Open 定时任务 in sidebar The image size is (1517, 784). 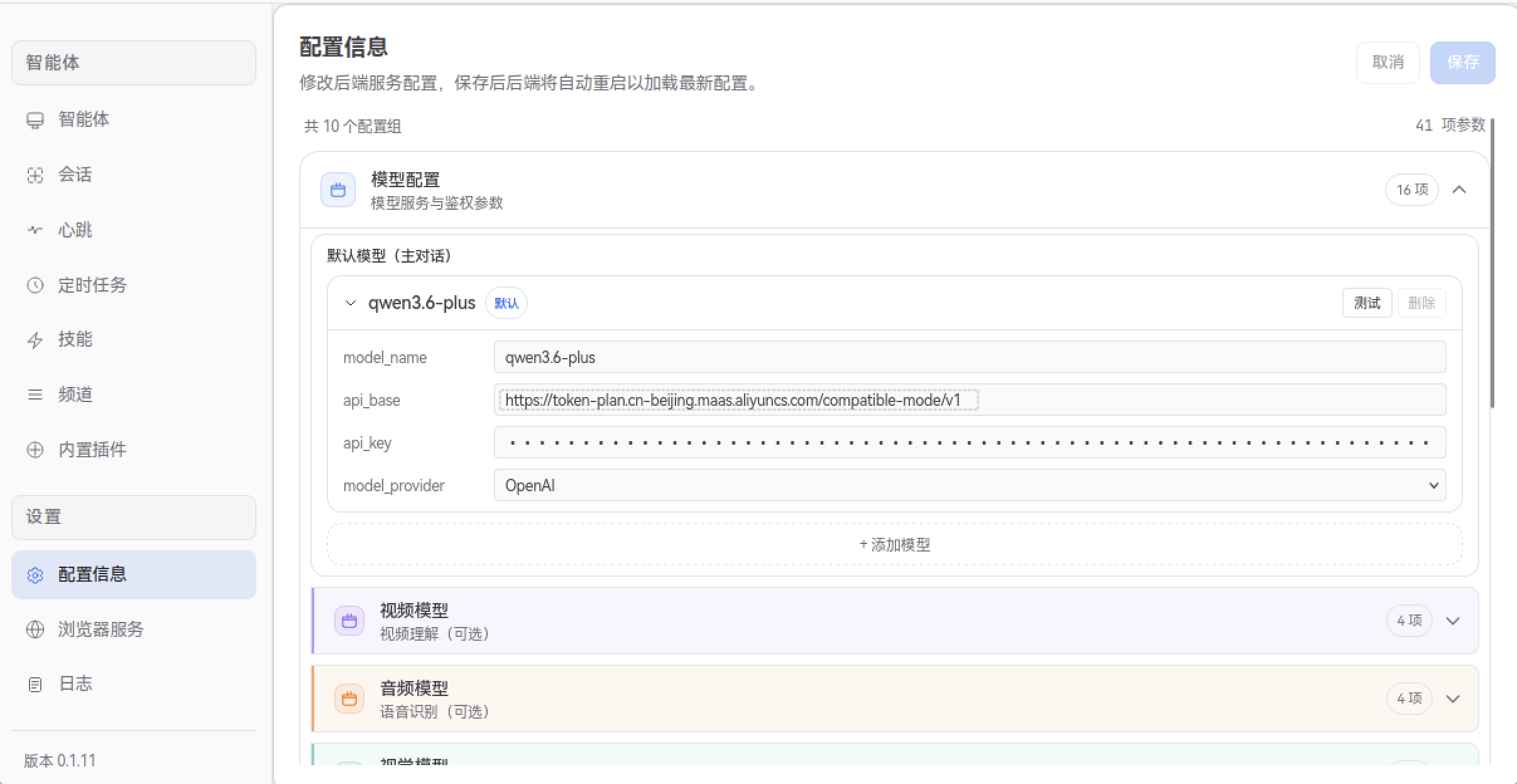point(134,285)
